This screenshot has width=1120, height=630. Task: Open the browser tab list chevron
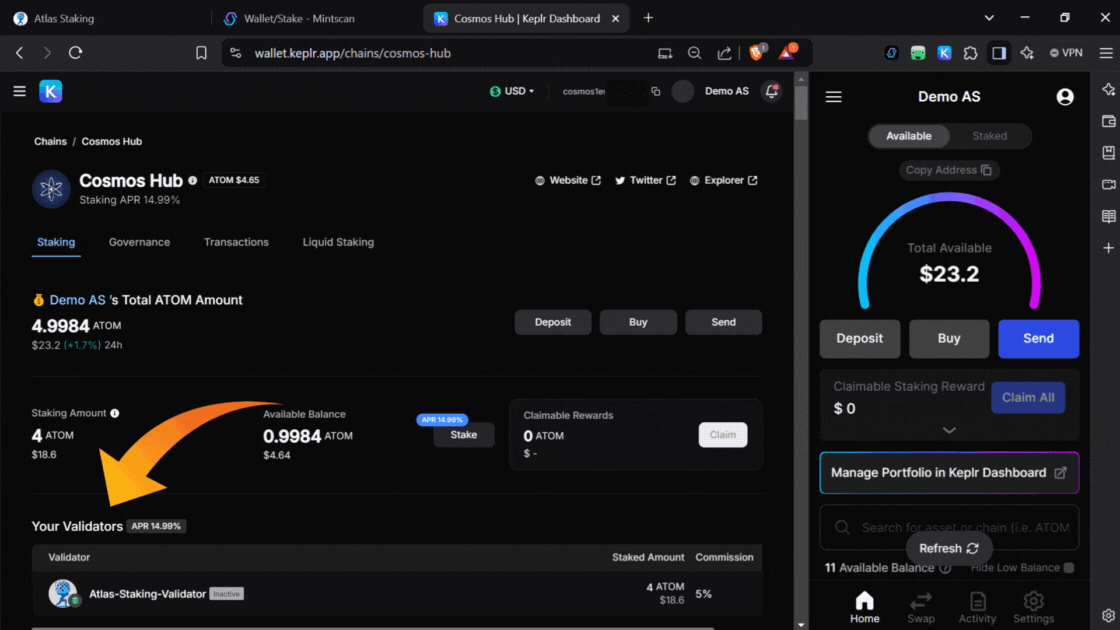coord(989,18)
